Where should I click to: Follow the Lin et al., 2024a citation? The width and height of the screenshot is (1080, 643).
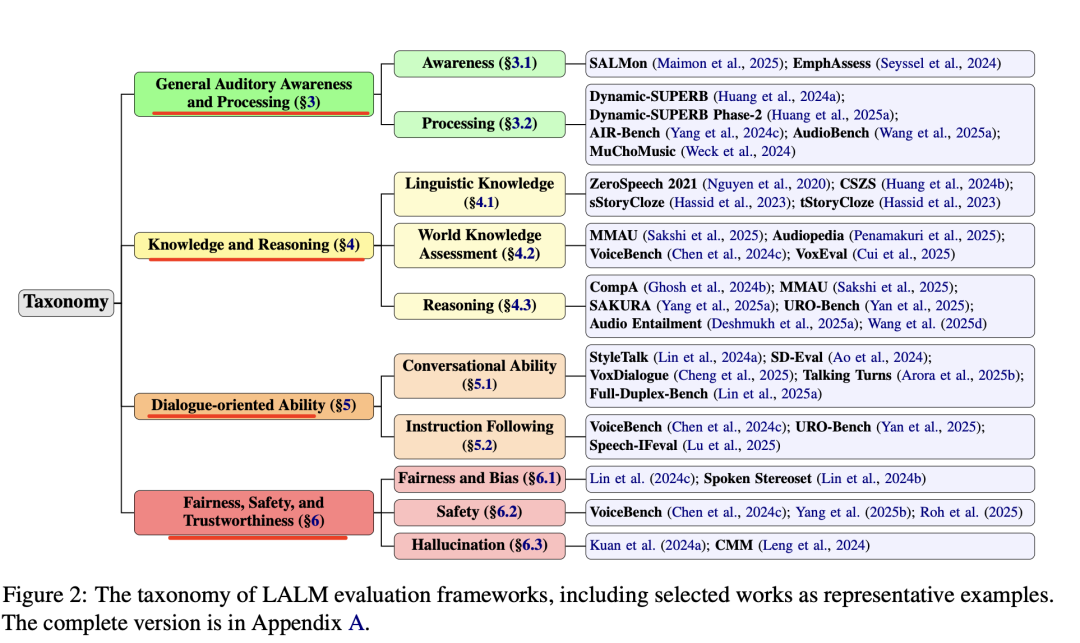click(x=708, y=357)
